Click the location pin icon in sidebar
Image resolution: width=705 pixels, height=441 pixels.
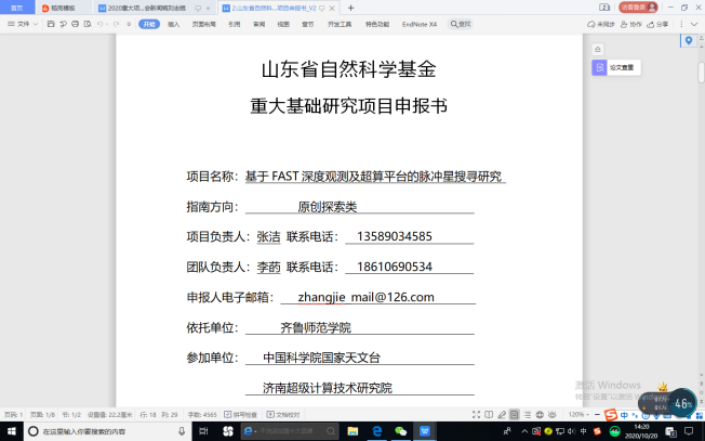point(688,41)
